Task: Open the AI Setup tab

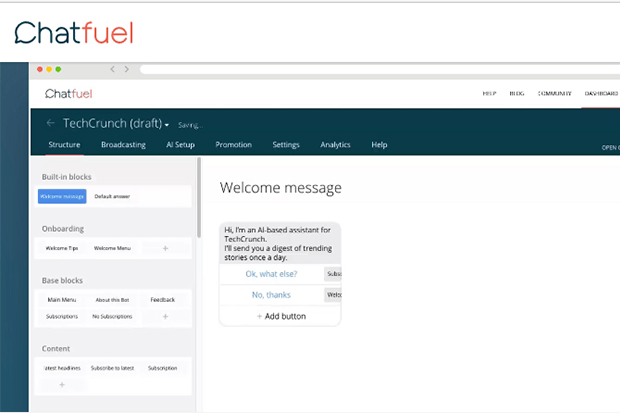Action: [x=180, y=145]
